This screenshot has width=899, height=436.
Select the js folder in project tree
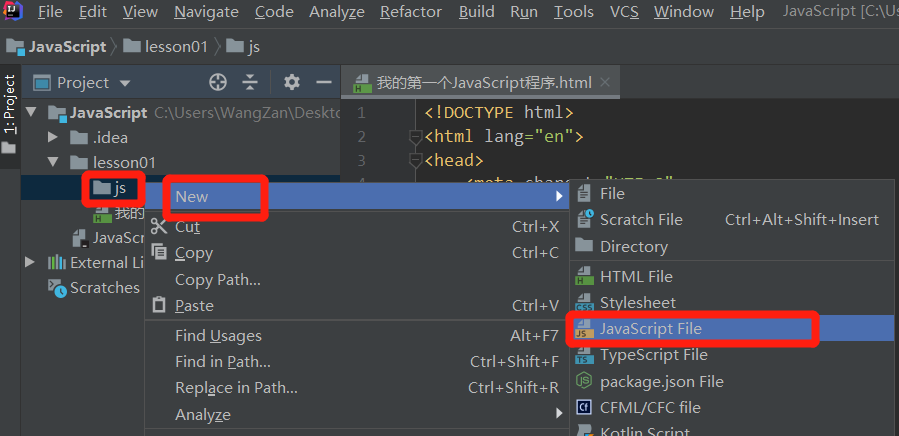[109, 188]
